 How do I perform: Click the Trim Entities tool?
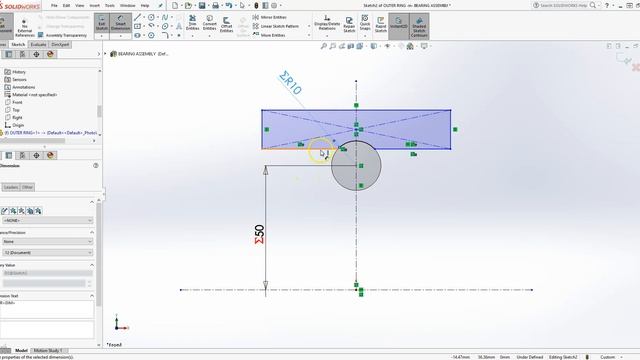click(x=192, y=22)
